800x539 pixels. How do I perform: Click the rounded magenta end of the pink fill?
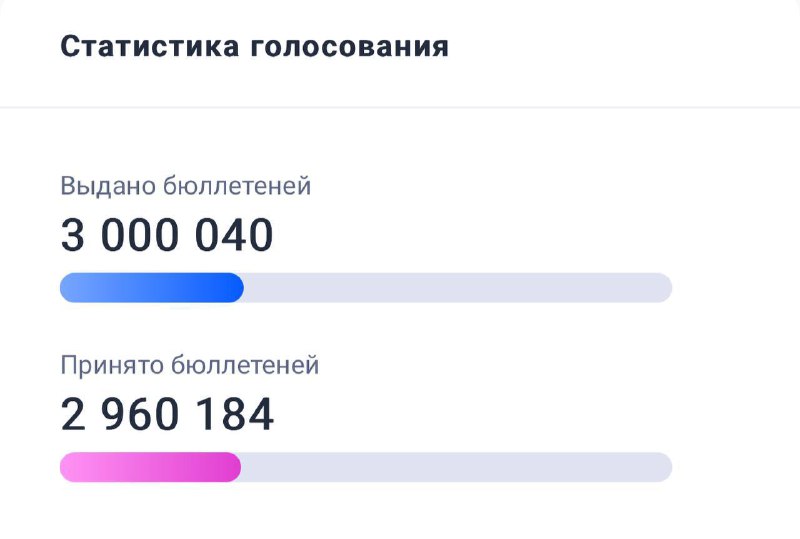231,467
